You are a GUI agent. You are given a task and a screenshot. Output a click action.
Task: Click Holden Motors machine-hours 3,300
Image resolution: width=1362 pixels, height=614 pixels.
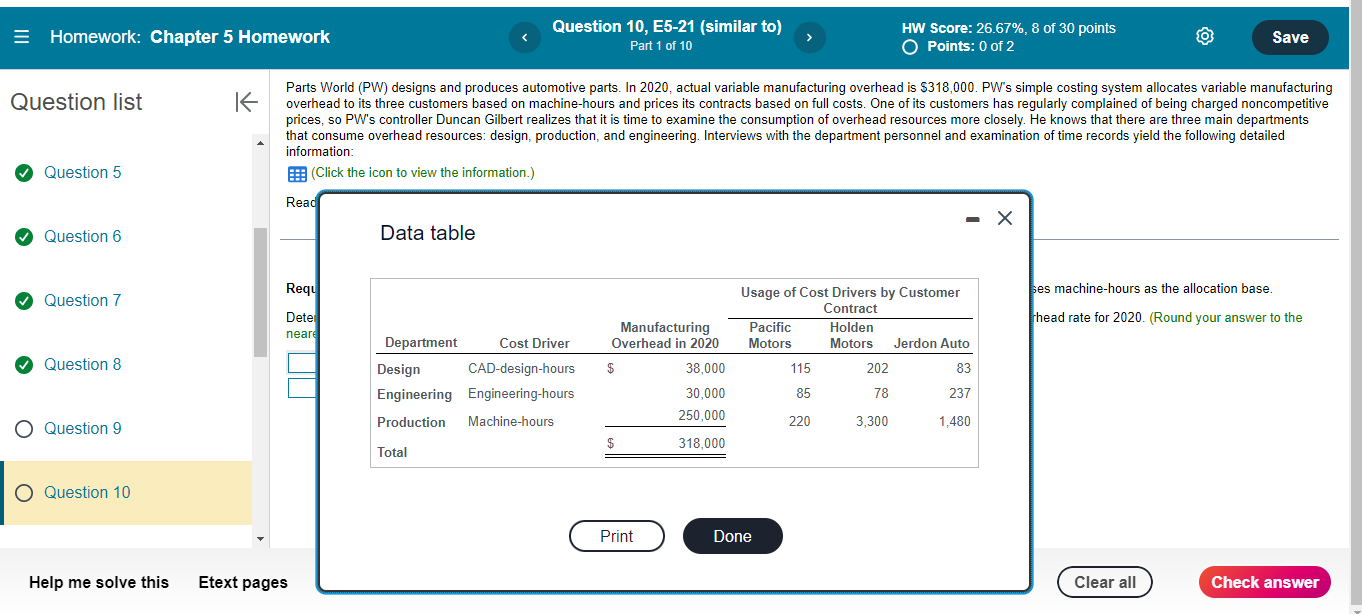[872, 421]
